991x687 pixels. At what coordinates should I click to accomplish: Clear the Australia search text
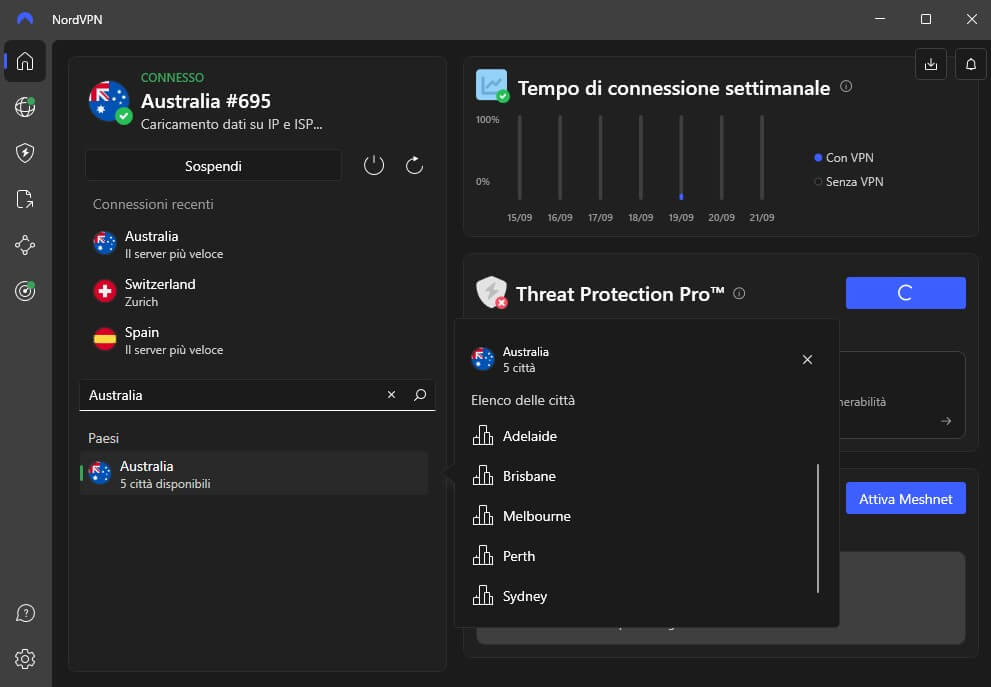391,394
